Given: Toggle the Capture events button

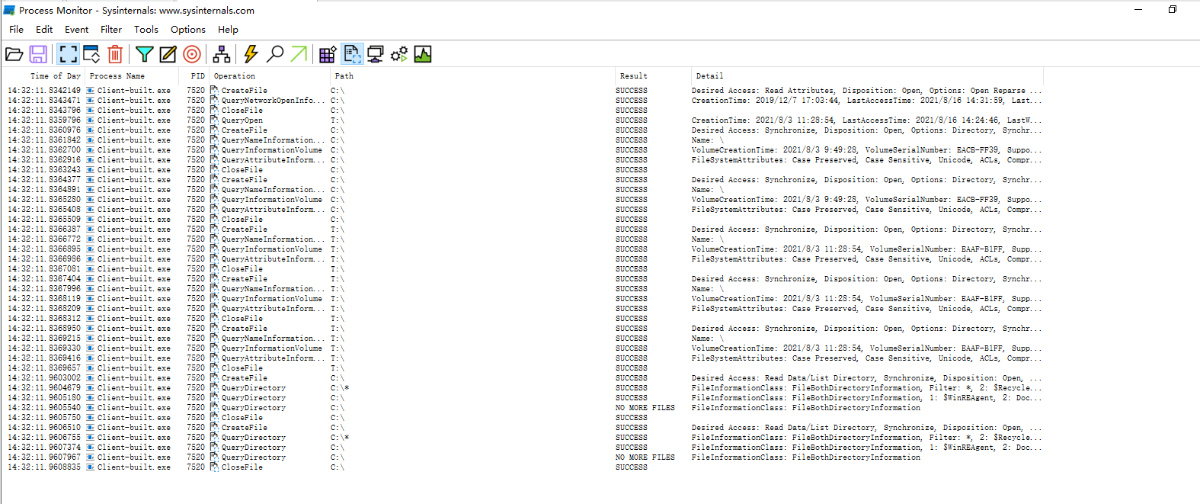Looking at the screenshot, I should point(68,54).
